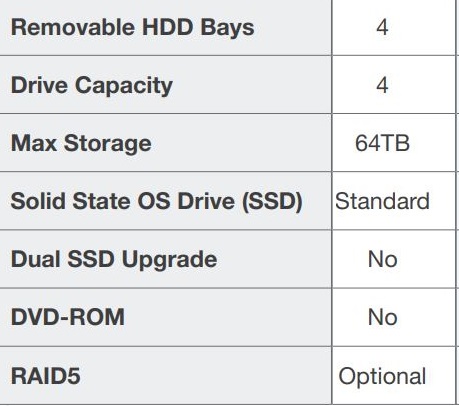
Task: Click the word Removable in first row
Action: pyautogui.click(x=73, y=27)
